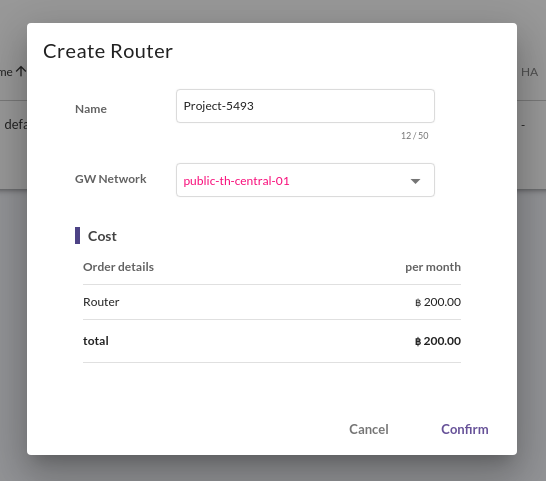Confirm router creation

465,429
